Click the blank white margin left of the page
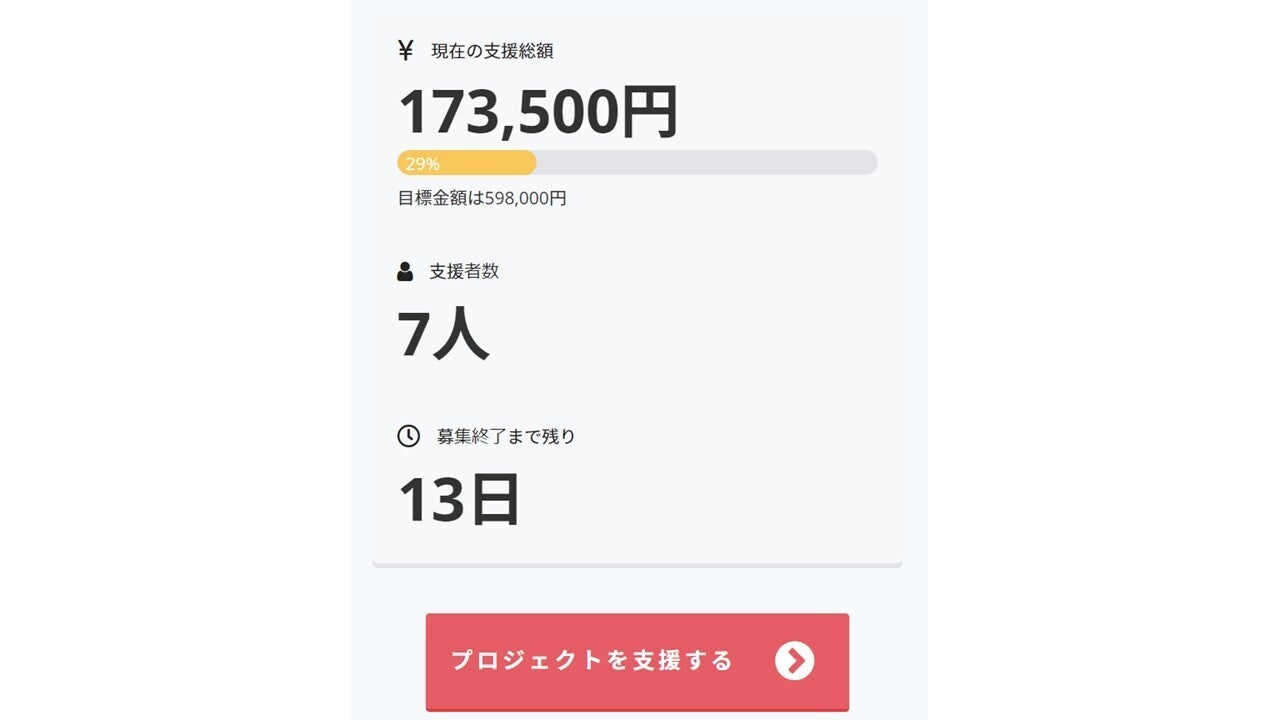Viewport: 1280px width, 720px height. tap(175, 360)
